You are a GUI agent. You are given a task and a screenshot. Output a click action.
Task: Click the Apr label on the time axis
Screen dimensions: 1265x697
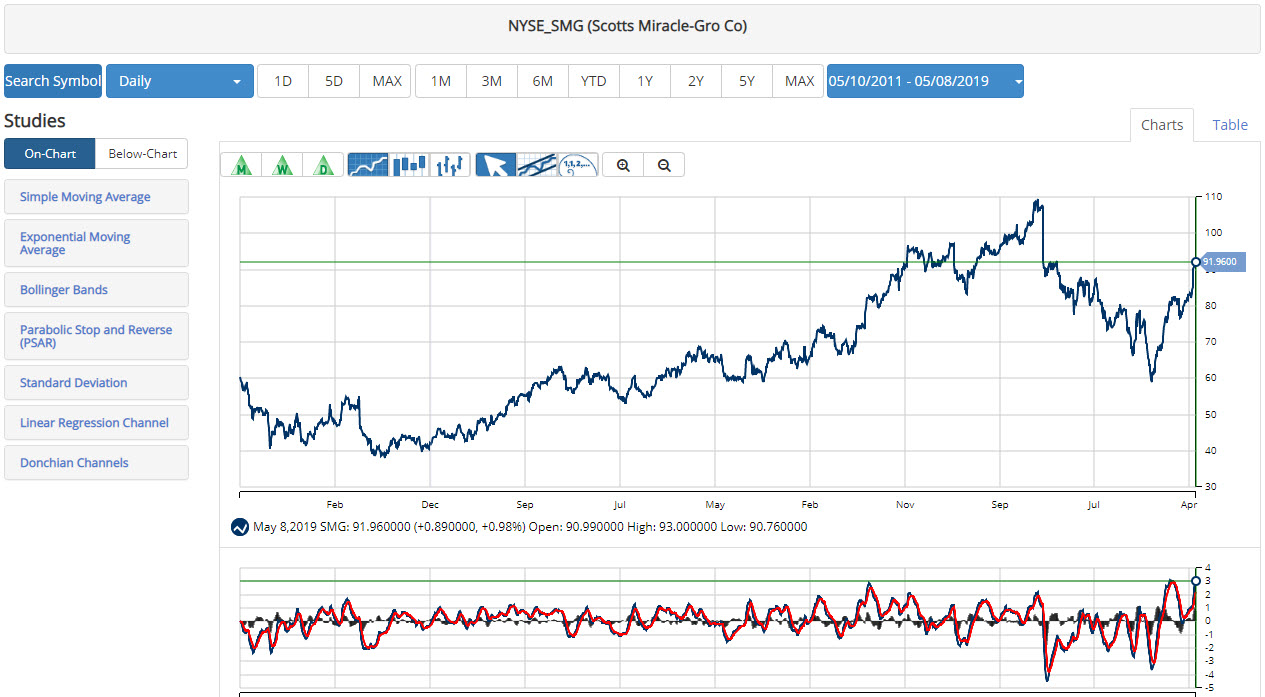(1187, 505)
